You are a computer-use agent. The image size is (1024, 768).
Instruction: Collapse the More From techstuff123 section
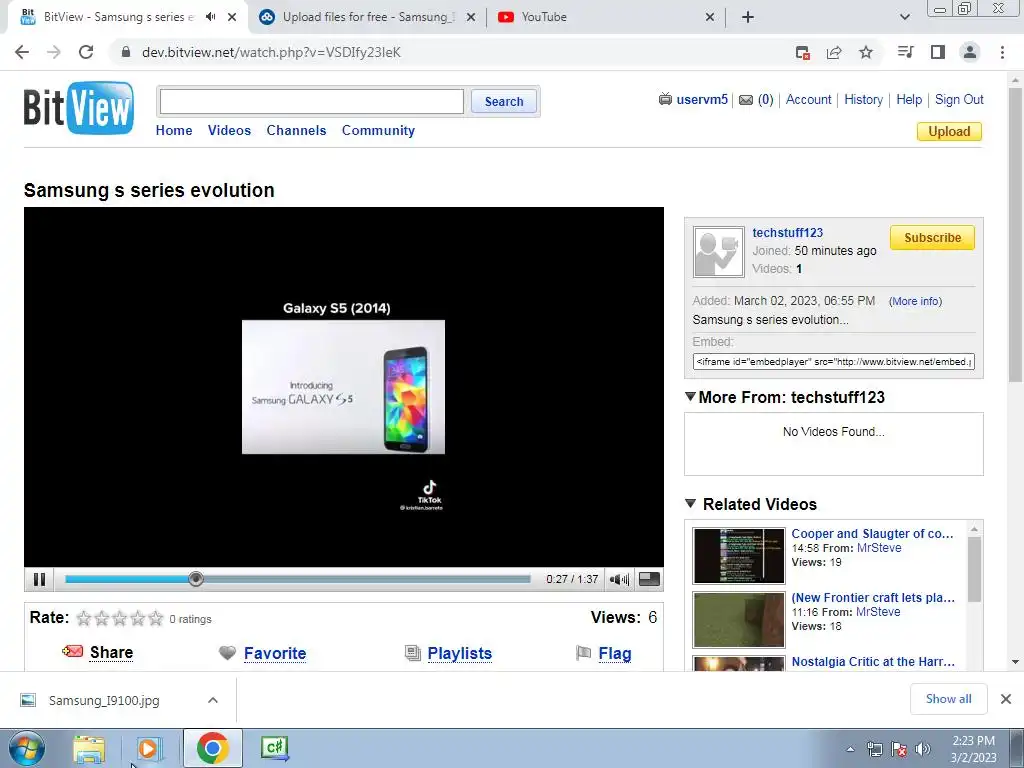(690, 396)
